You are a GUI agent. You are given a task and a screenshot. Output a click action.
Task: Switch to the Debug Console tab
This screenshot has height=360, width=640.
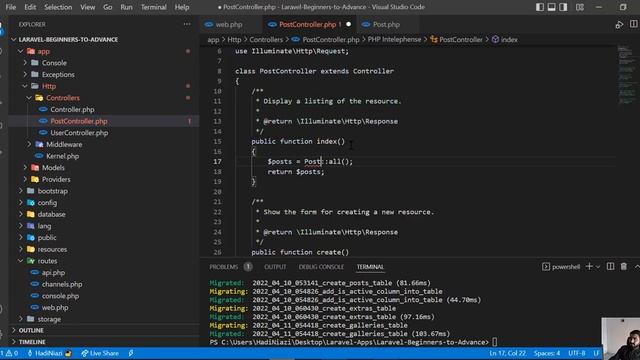click(321, 267)
